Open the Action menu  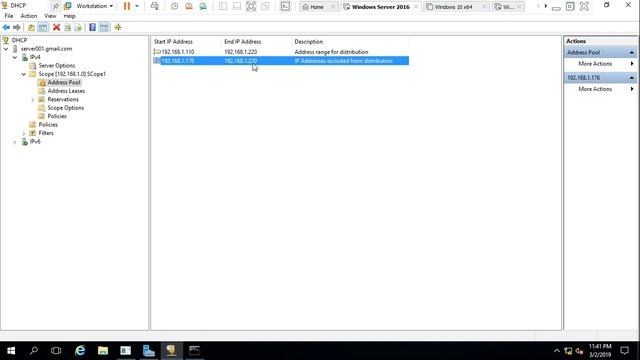click(29, 16)
